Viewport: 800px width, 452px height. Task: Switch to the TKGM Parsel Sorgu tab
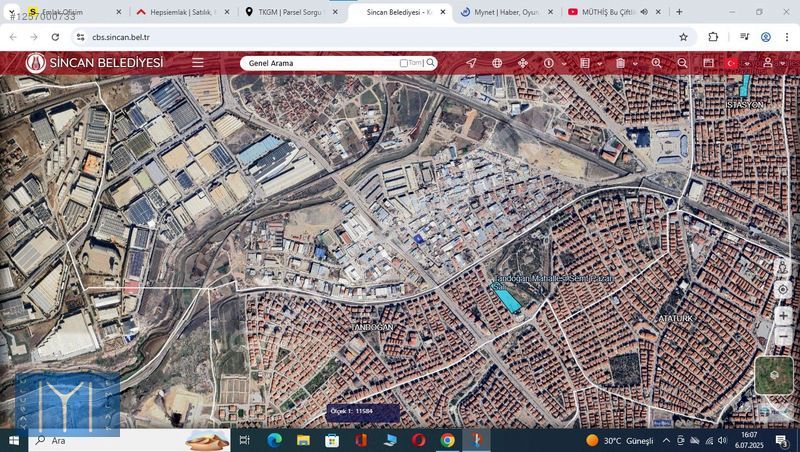pos(290,12)
